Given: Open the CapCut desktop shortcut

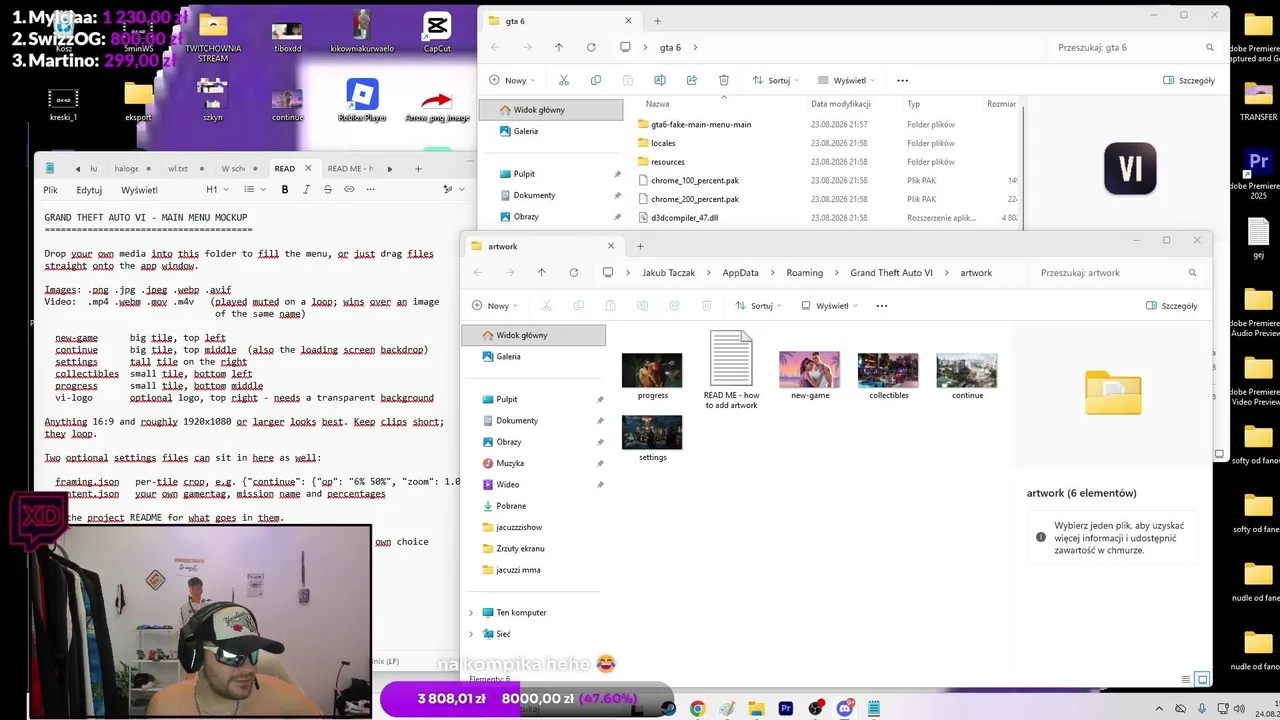Looking at the screenshot, I should pyautogui.click(x=437, y=33).
